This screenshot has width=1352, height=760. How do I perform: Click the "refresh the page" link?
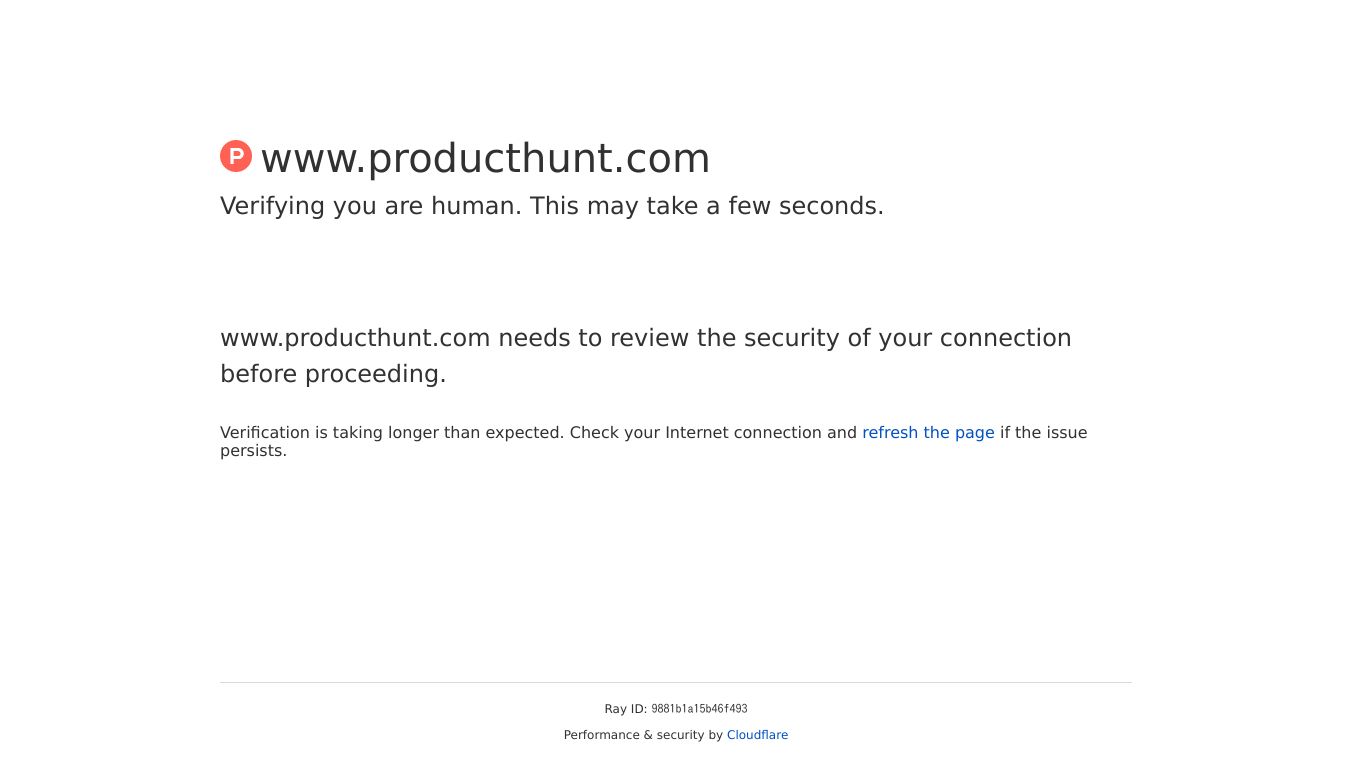coord(928,433)
